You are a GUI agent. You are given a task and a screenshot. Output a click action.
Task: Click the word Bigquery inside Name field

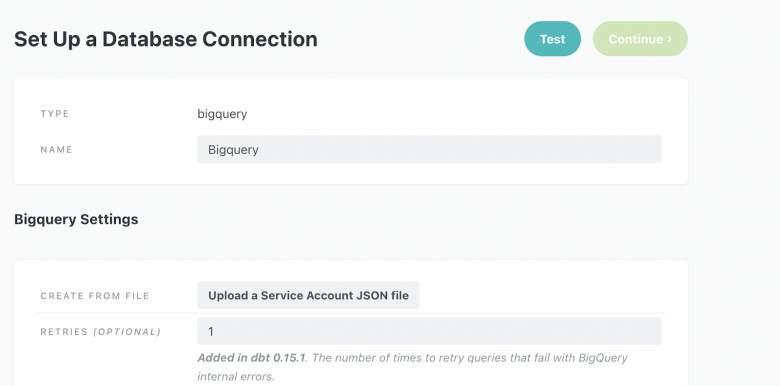[x=233, y=150]
